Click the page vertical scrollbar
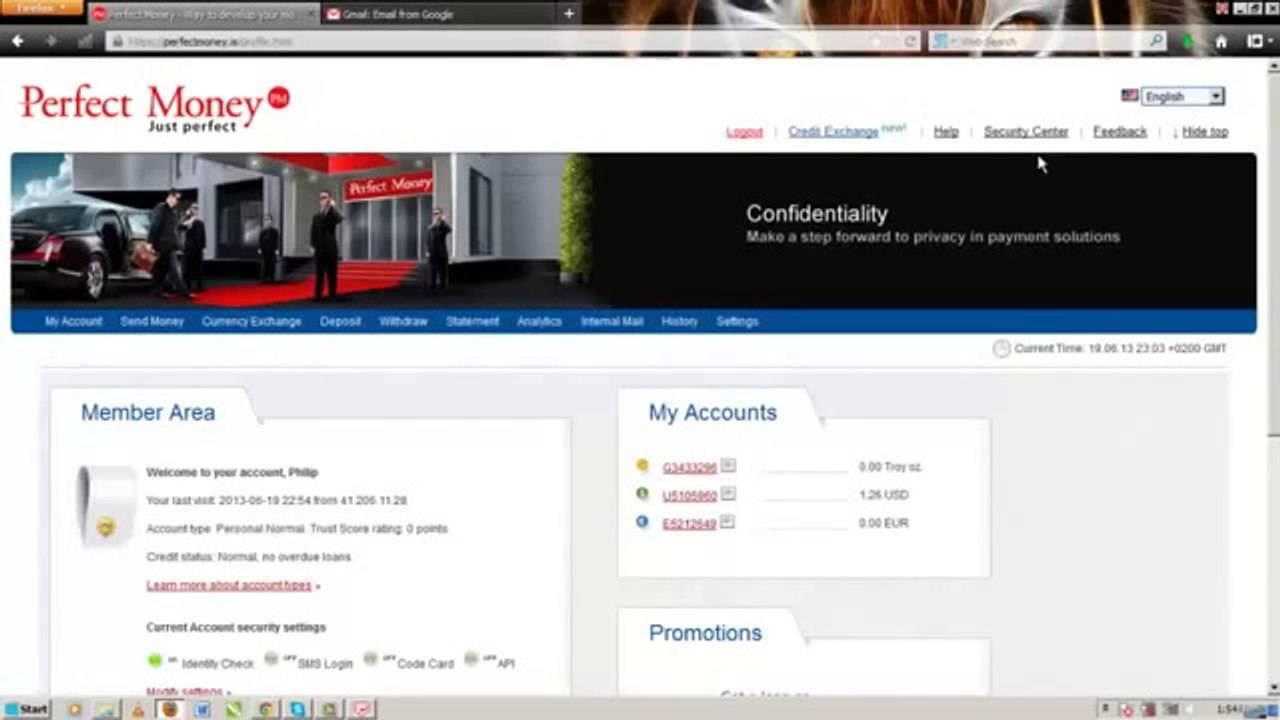The height and width of the screenshot is (720, 1280). pos(1273,375)
